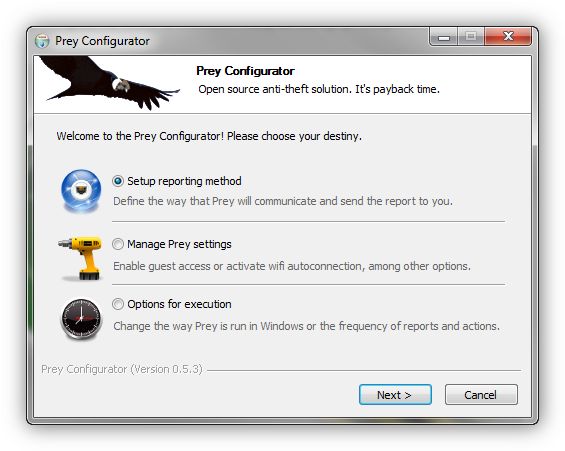This screenshot has width=565, height=451.
Task: Click the 'Change the way Prey is run' description
Action: 307,326
